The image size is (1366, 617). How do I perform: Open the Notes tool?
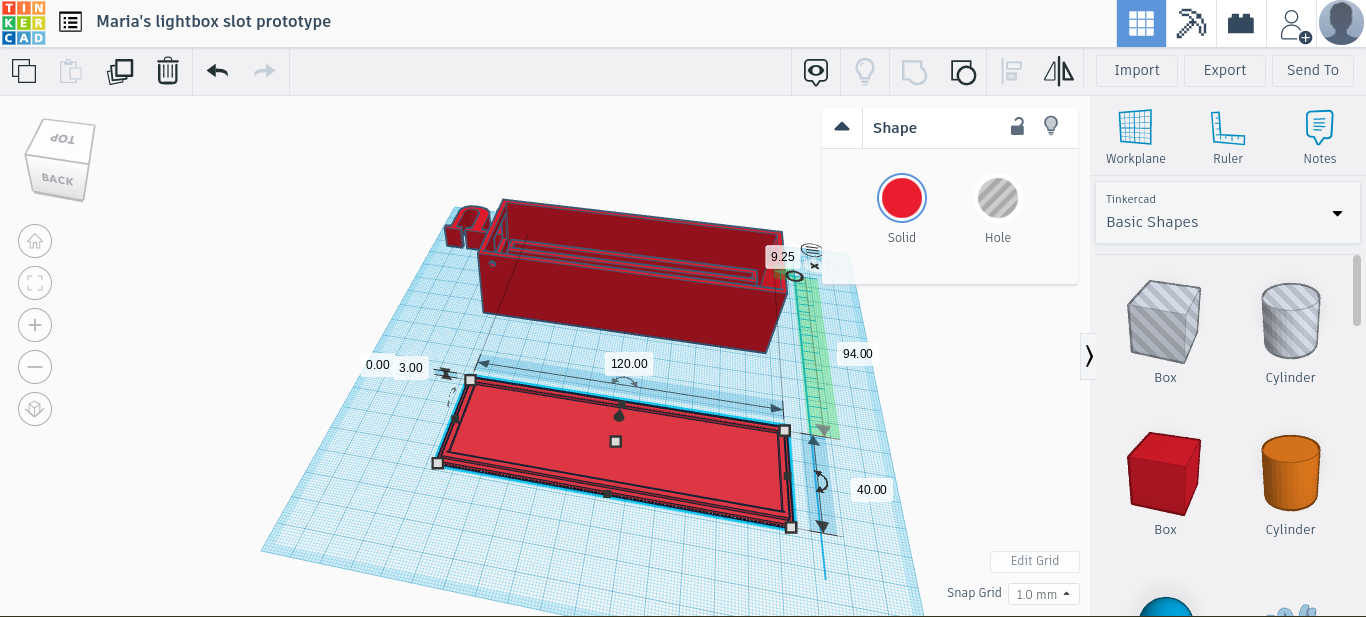click(1320, 137)
